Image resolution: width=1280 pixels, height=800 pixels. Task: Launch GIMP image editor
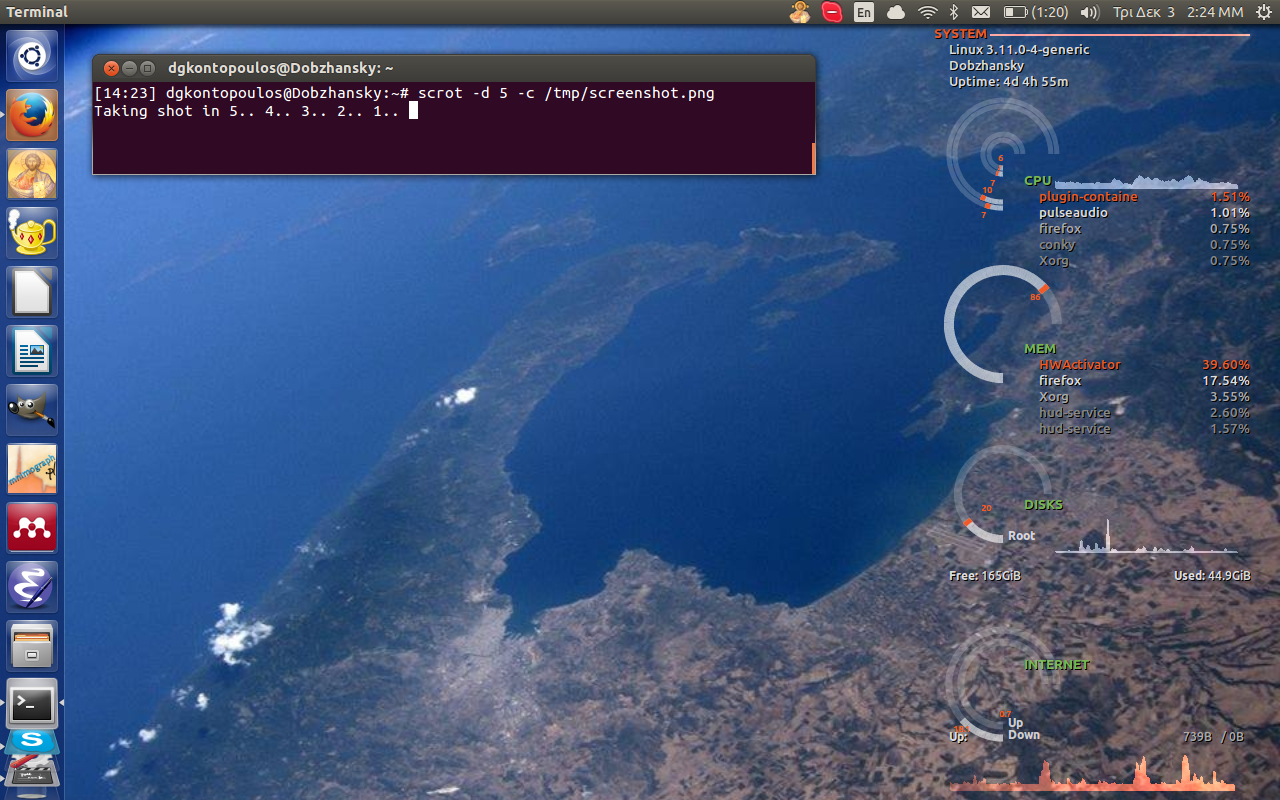tap(32, 410)
